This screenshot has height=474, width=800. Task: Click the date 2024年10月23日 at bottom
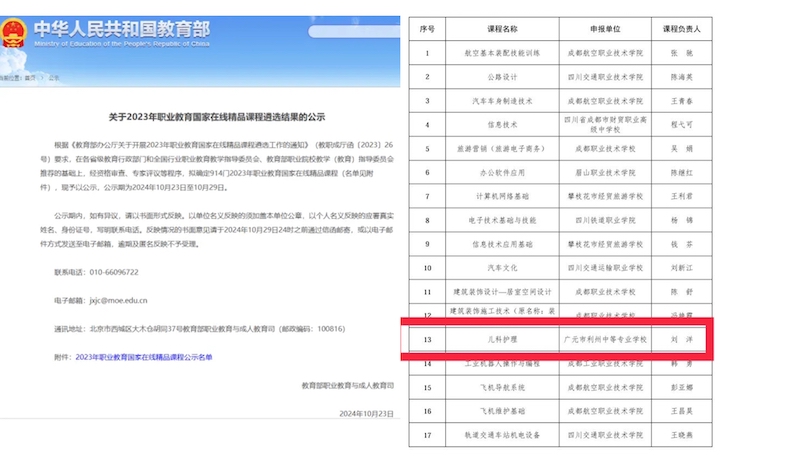coord(367,412)
